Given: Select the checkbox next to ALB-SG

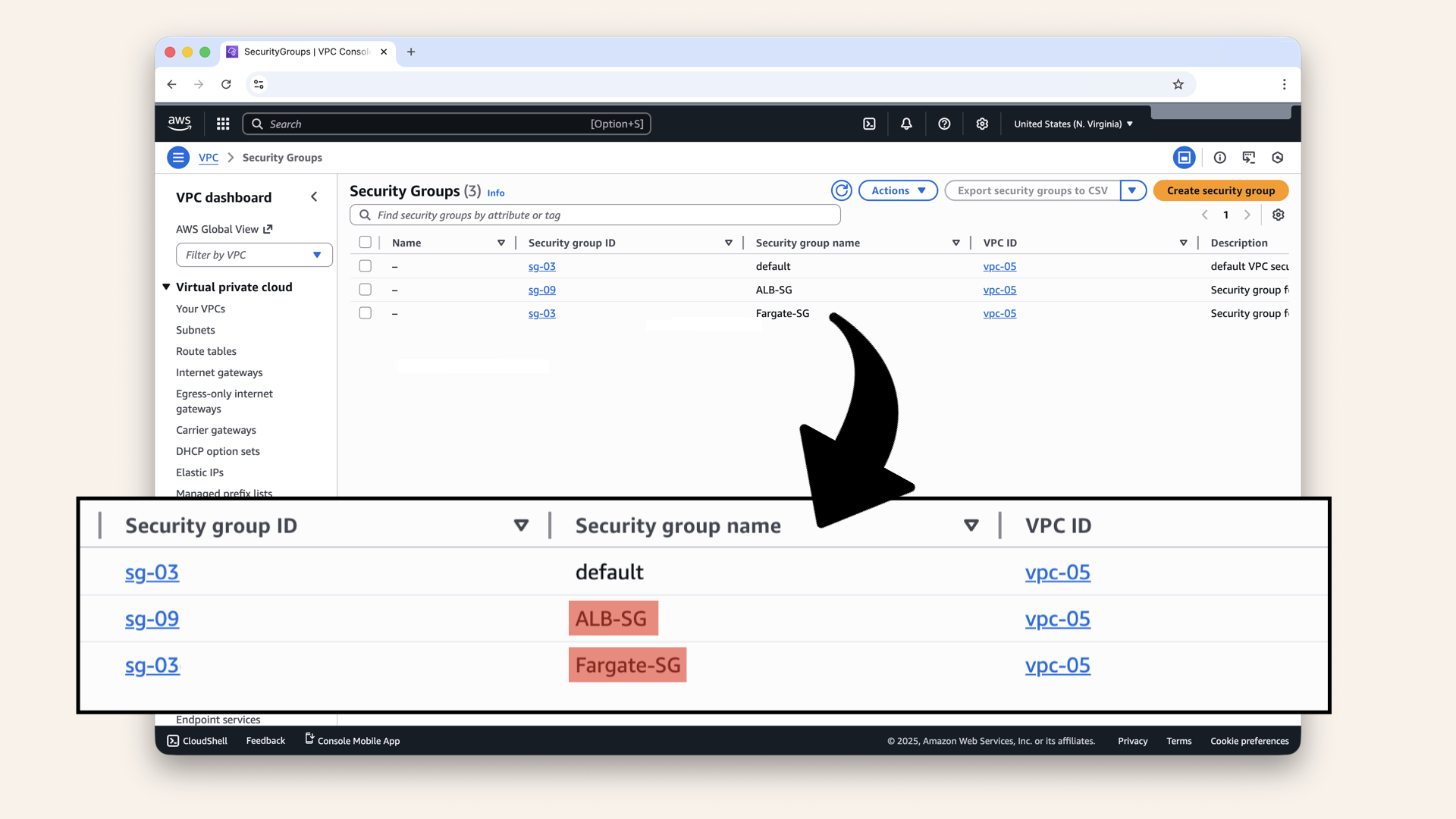Looking at the screenshot, I should click(365, 289).
